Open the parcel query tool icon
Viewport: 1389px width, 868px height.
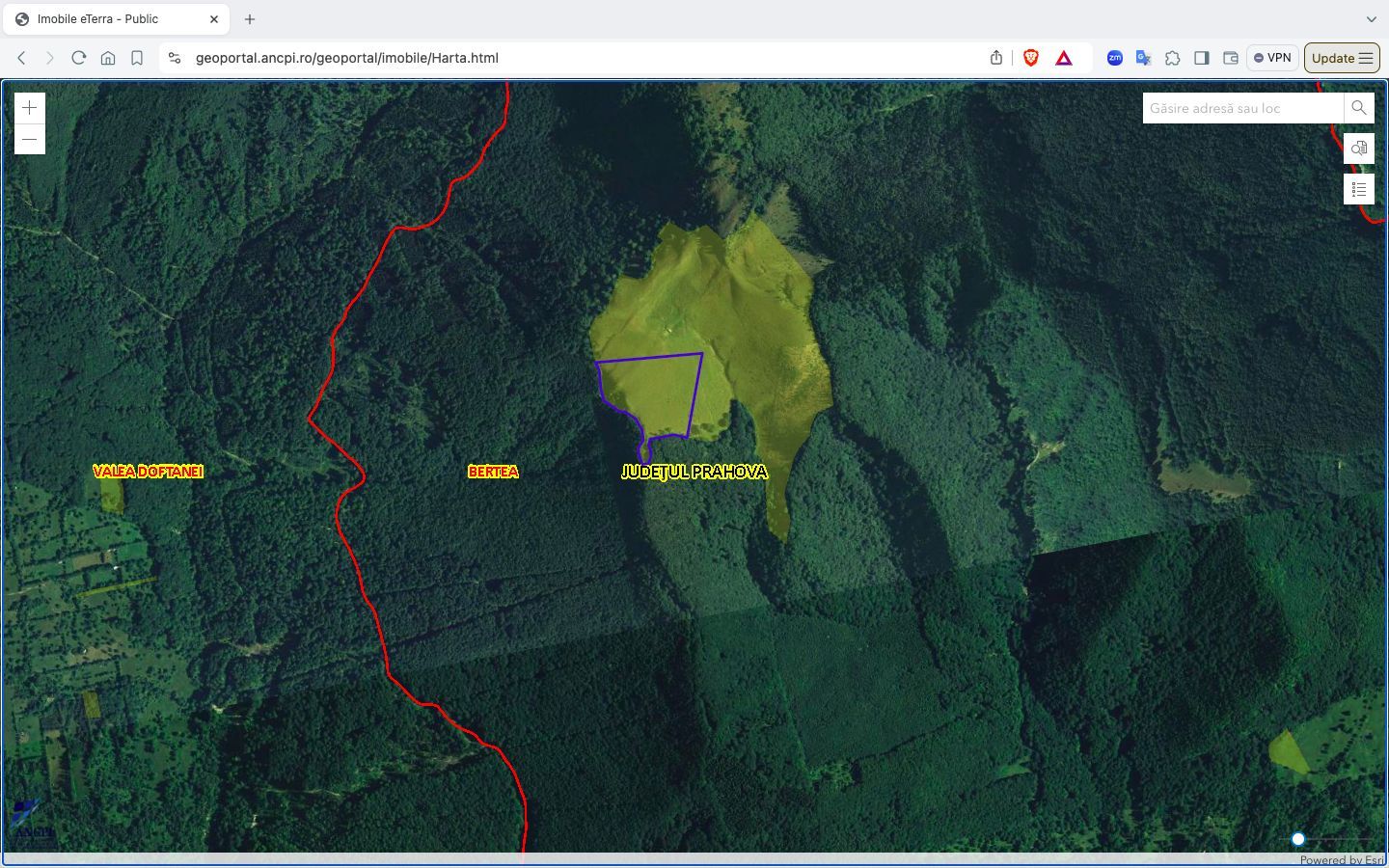tap(1358, 149)
